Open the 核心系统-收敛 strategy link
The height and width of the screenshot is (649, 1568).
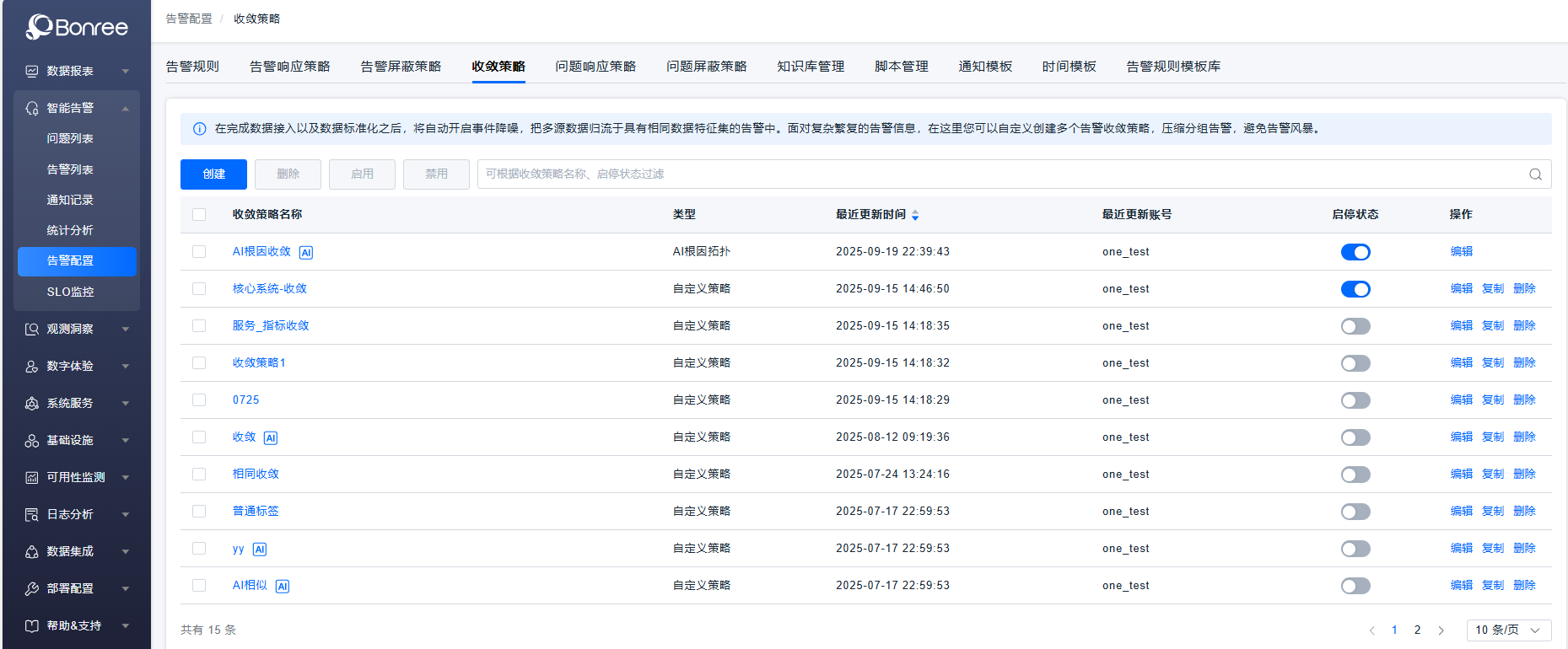click(x=270, y=289)
